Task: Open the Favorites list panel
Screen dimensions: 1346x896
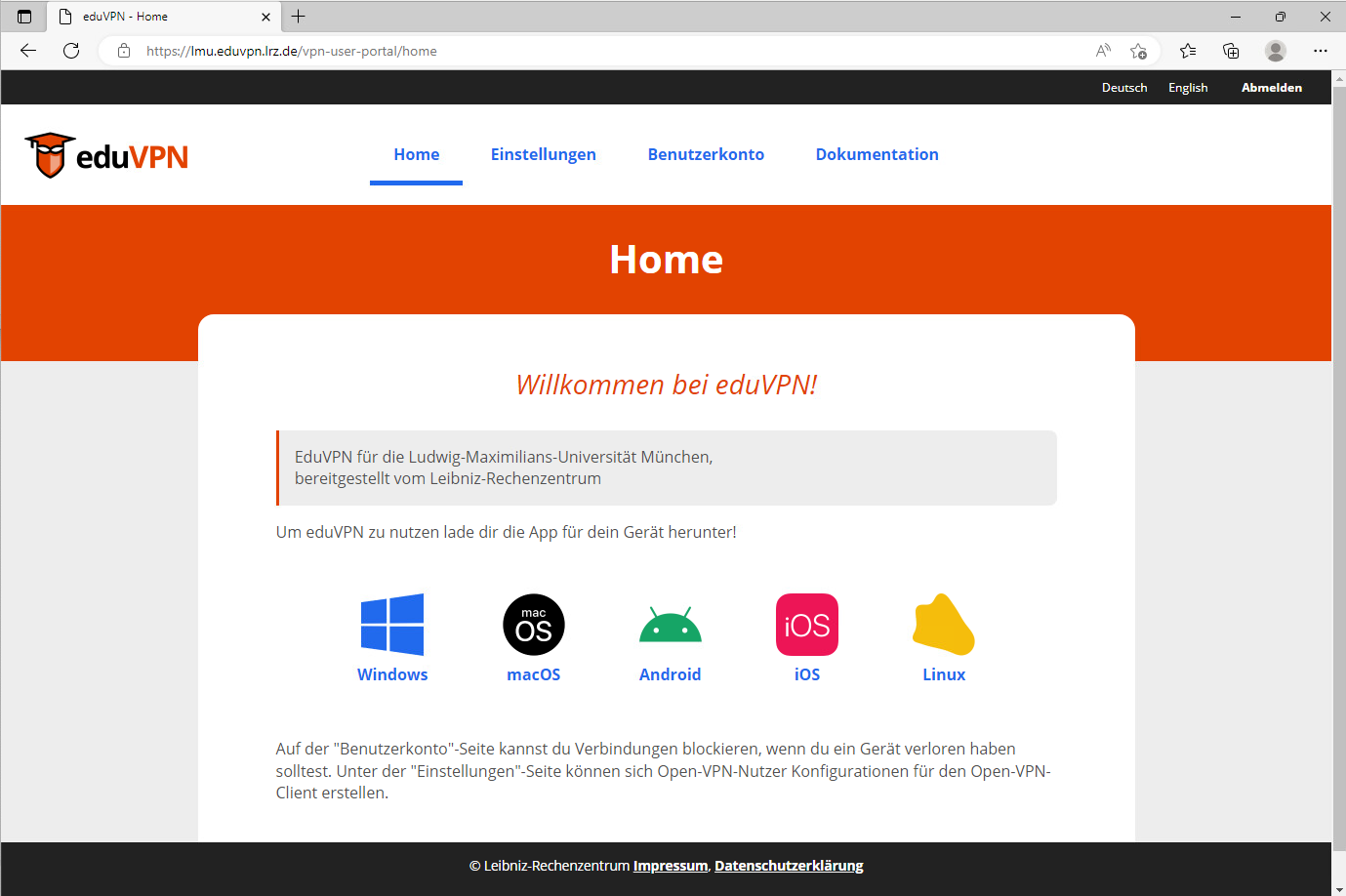Action: click(1188, 51)
